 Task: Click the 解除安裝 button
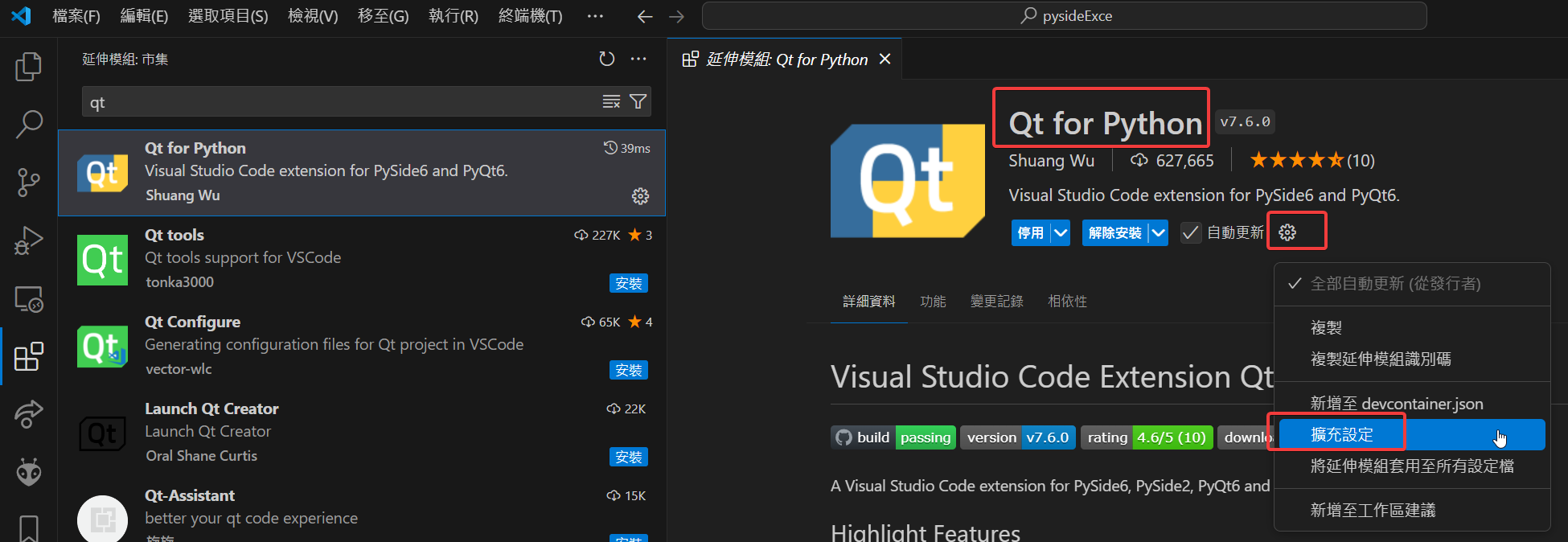pyautogui.click(x=1115, y=232)
